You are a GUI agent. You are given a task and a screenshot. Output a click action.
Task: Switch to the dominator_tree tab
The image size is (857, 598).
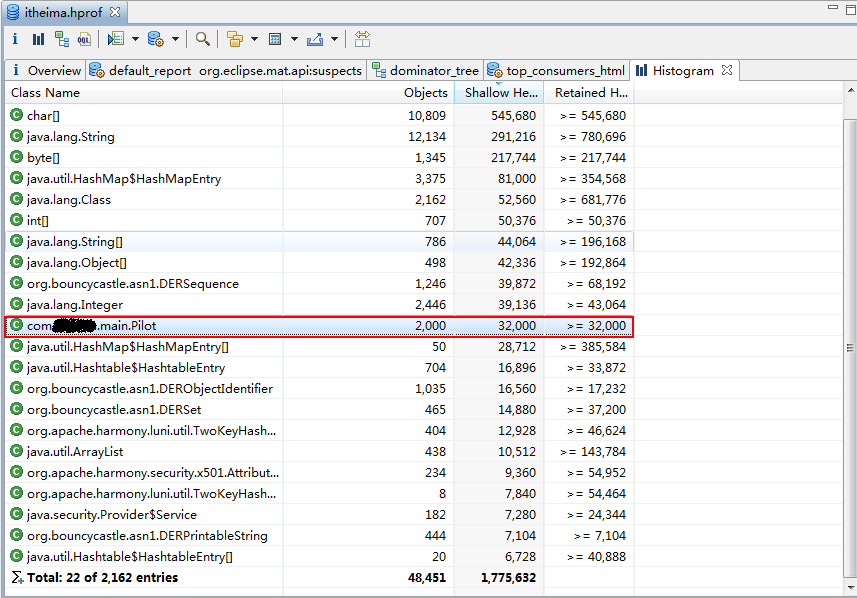click(434, 71)
